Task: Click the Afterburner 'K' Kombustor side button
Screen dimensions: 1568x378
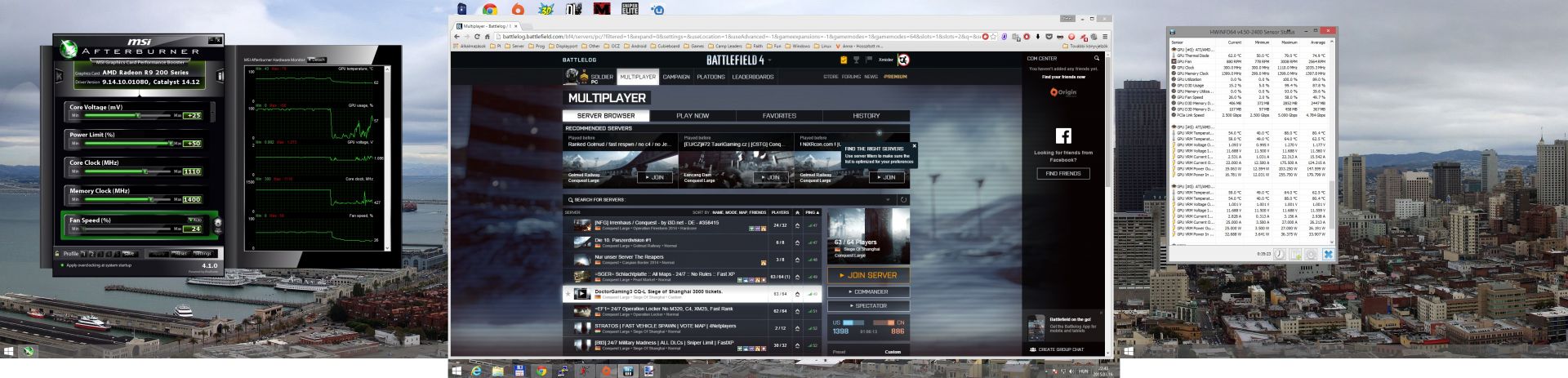Action: point(59,76)
